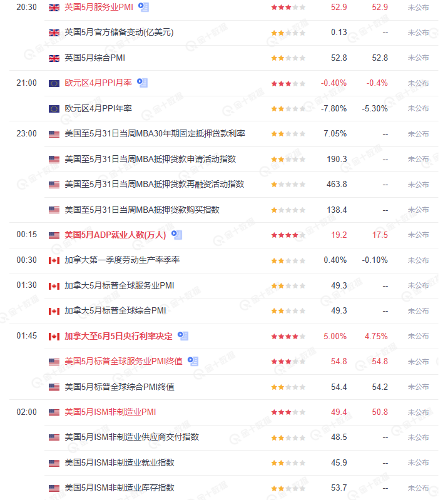Click the 20:30 time label
Screen dimensions: 440x500
tap(27, 7)
